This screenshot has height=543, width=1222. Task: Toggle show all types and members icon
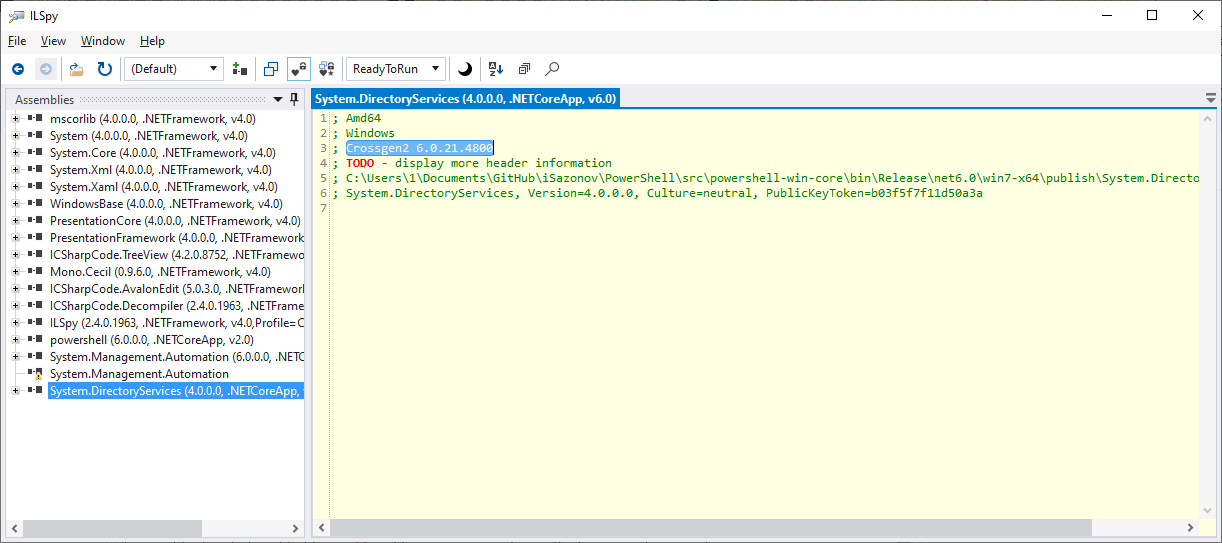click(327, 69)
